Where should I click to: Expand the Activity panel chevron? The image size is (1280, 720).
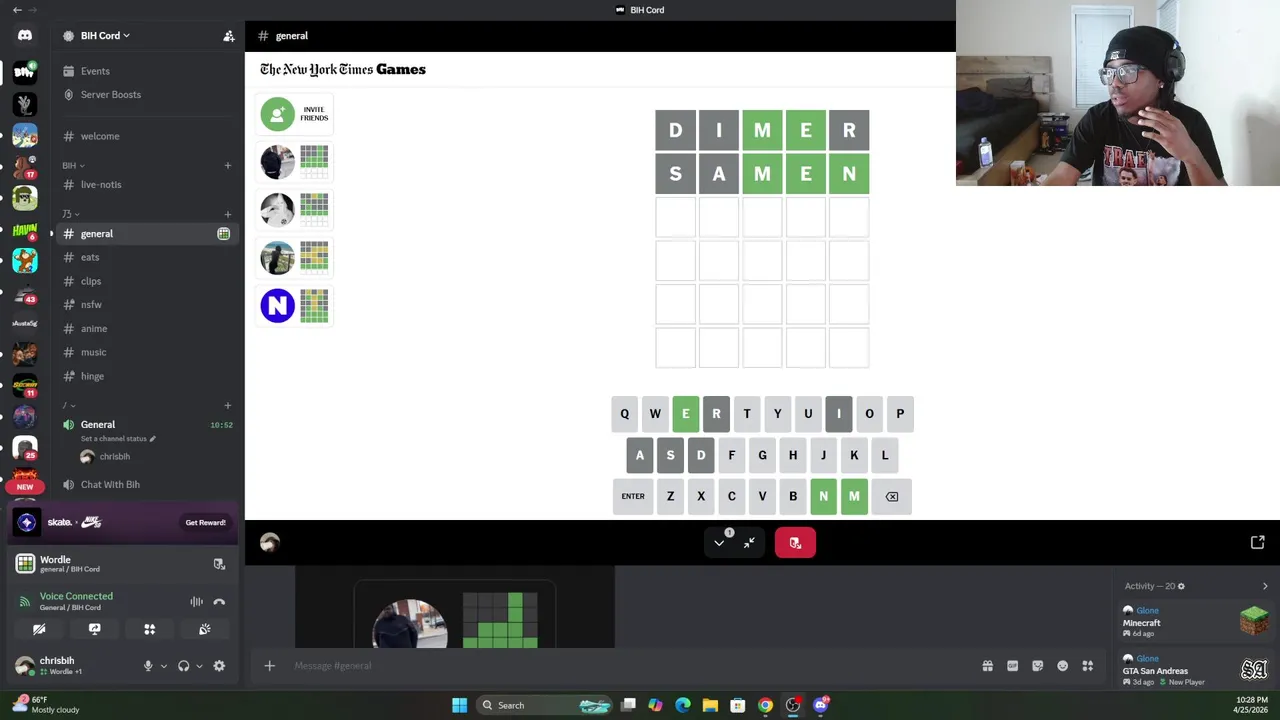click(1265, 587)
